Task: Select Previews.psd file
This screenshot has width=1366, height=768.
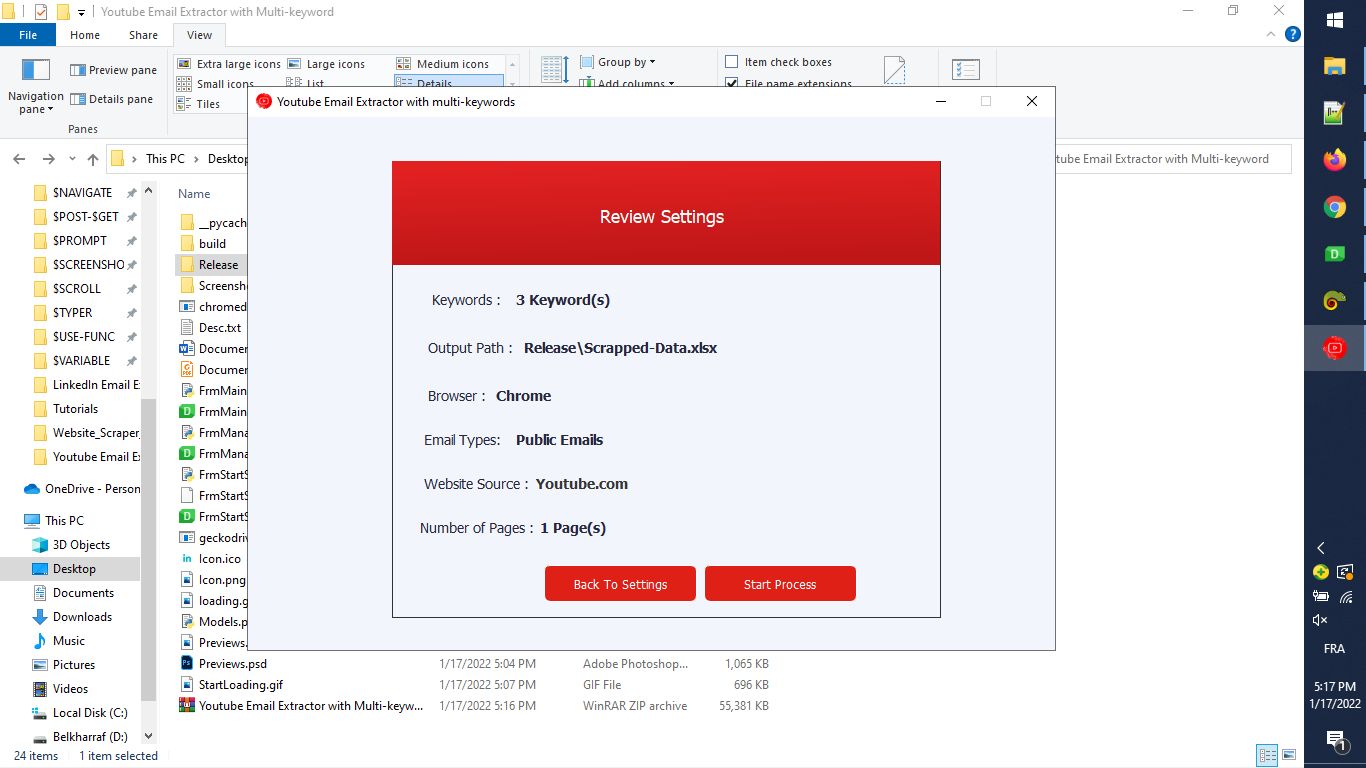Action: (232, 664)
